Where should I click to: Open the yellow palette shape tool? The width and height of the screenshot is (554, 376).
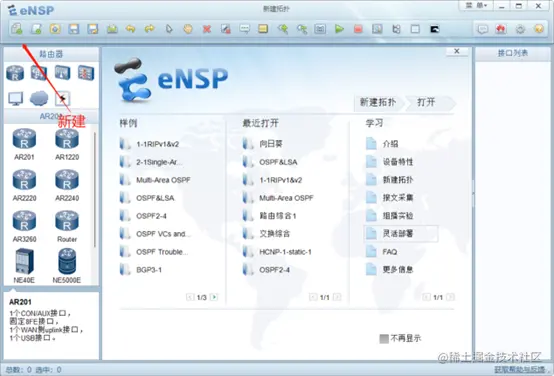(263, 29)
